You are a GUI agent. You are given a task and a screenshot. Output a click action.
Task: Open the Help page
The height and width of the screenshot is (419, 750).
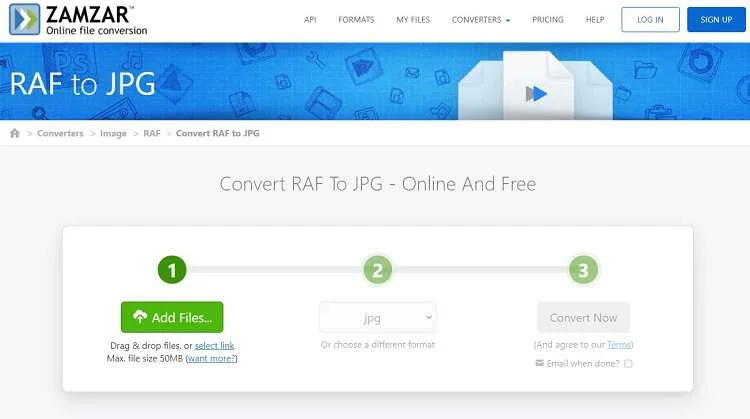[x=595, y=20]
